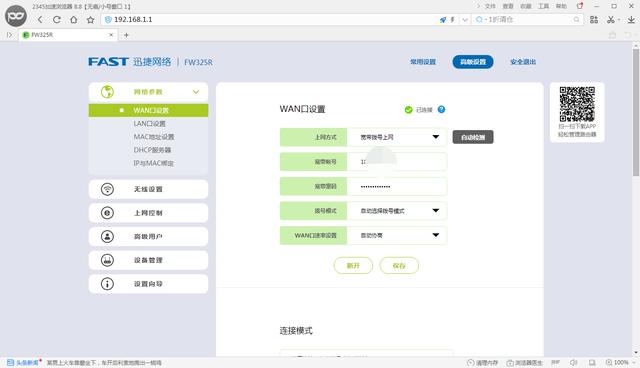
Task: Open wireless settings with the Wi-Fi icon
Action: click(x=107, y=189)
